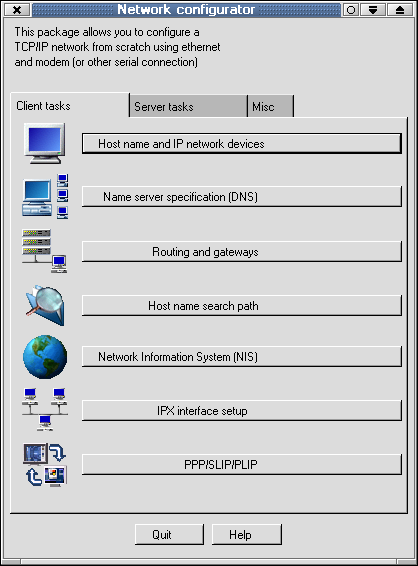418x566 pixels.
Task: Click the globe icon for NIS
Action: pos(45,357)
